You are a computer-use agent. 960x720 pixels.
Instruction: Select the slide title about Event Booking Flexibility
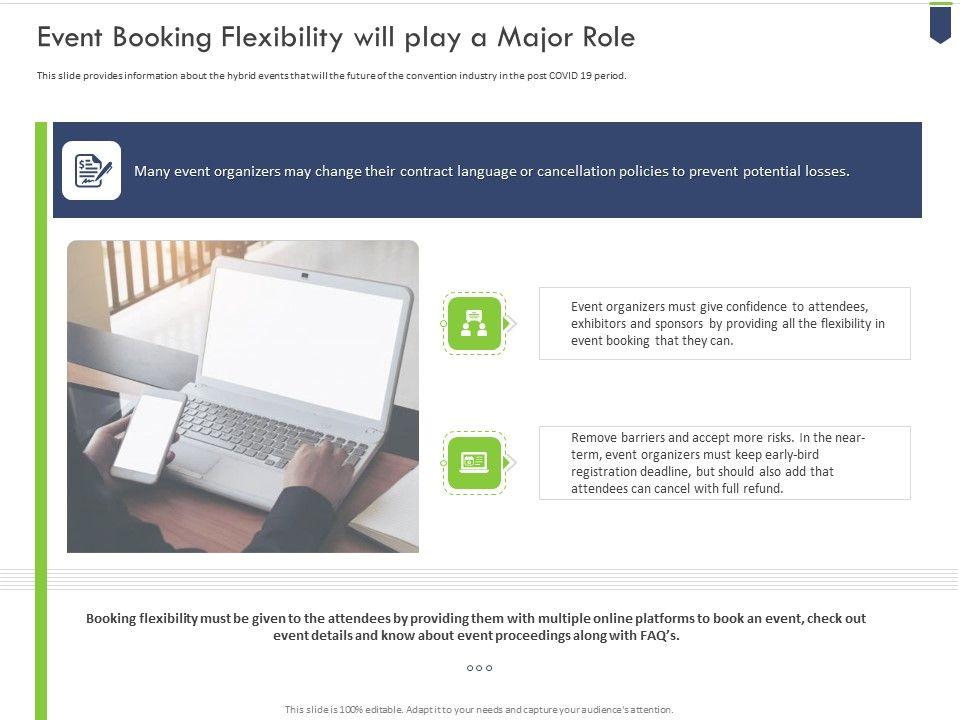point(335,38)
